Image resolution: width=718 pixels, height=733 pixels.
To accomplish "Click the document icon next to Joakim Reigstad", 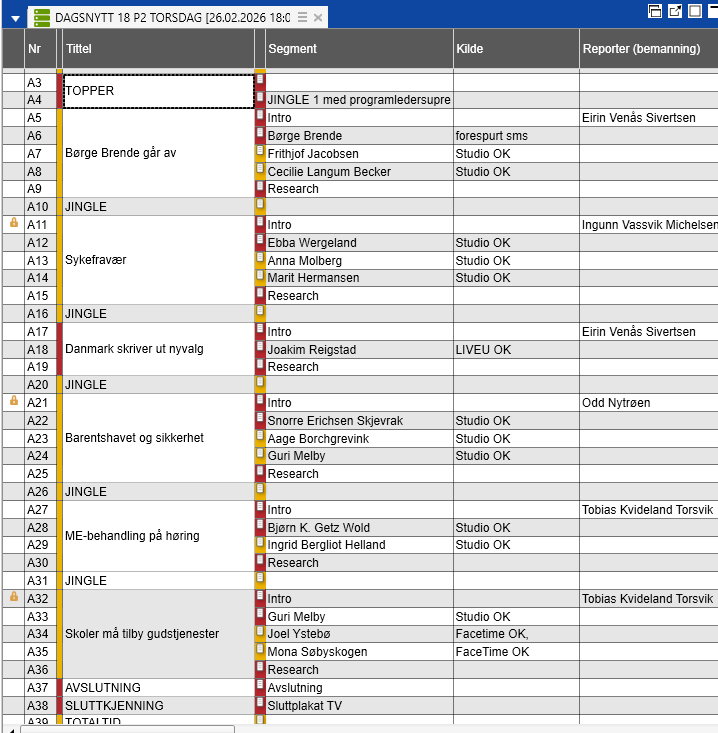I will click(x=260, y=349).
